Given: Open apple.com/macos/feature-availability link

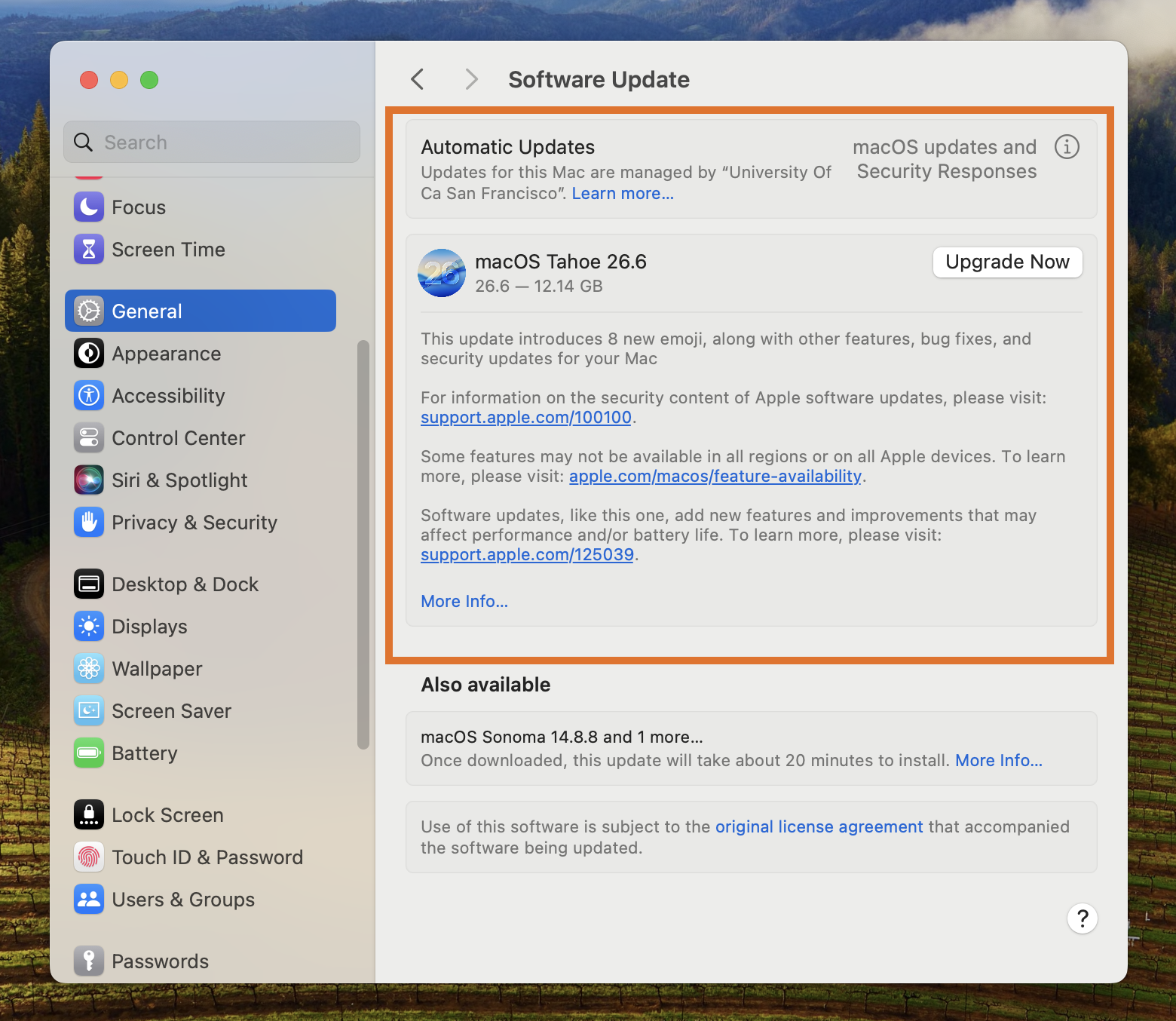Looking at the screenshot, I should [x=715, y=477].
